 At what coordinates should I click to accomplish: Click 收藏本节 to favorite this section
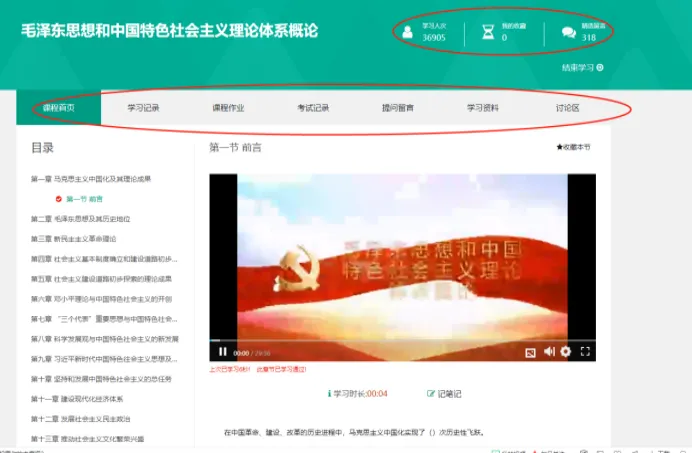[x=573, y=147]
